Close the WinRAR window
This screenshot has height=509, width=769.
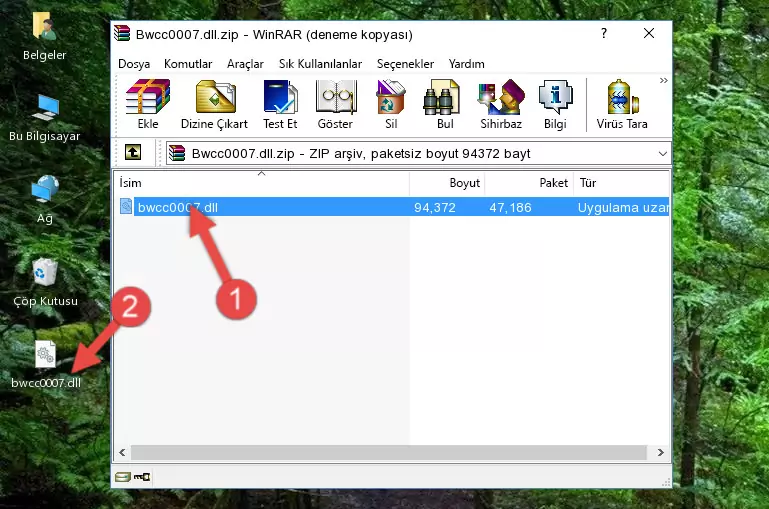click(x=649, y=33)
